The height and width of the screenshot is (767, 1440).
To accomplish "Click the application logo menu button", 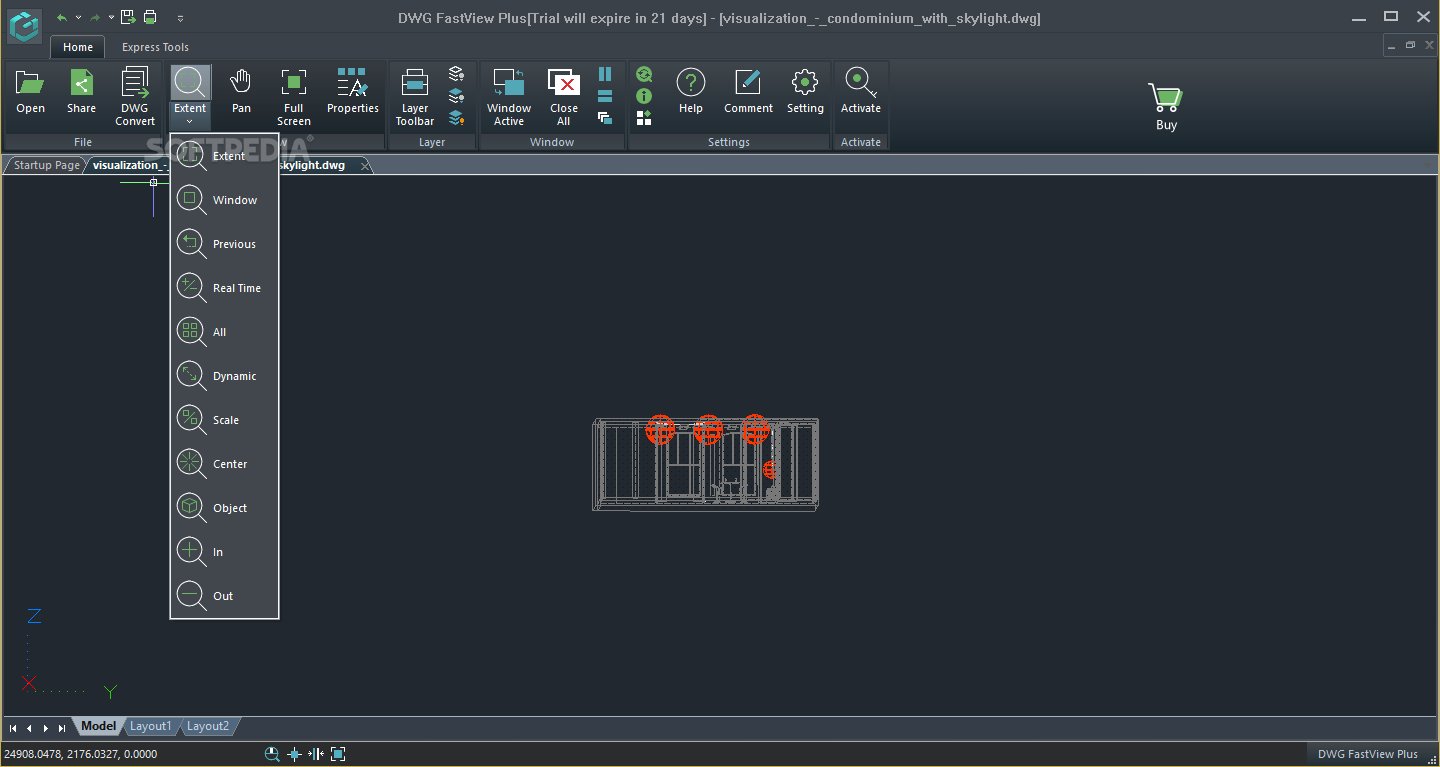I will [25, 25].
